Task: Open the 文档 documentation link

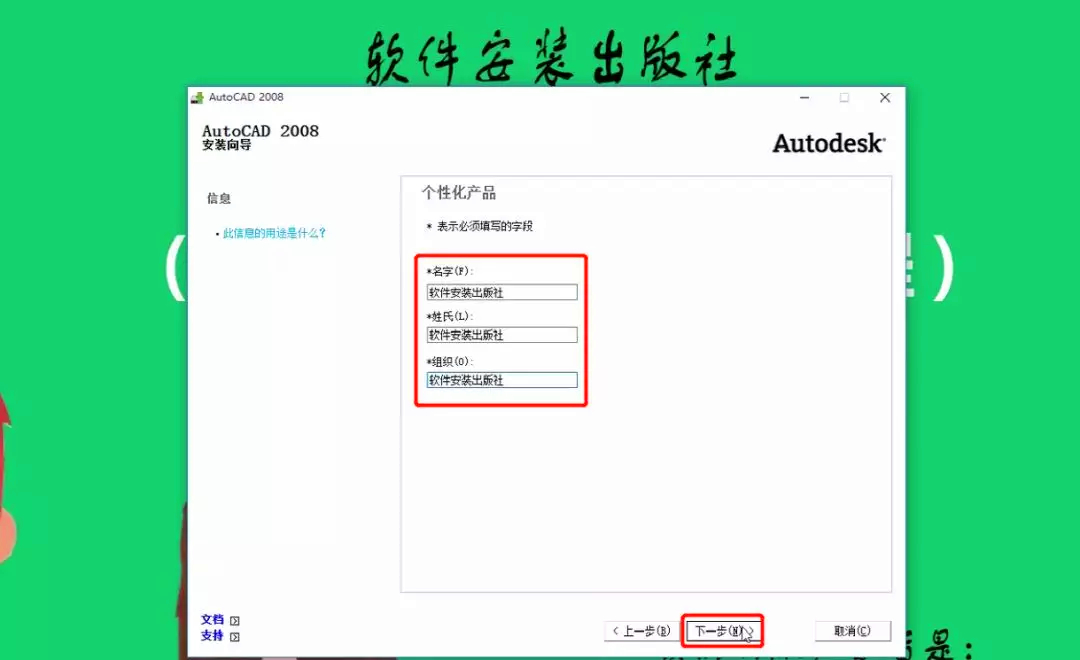Action: click(x=212, y=619)
